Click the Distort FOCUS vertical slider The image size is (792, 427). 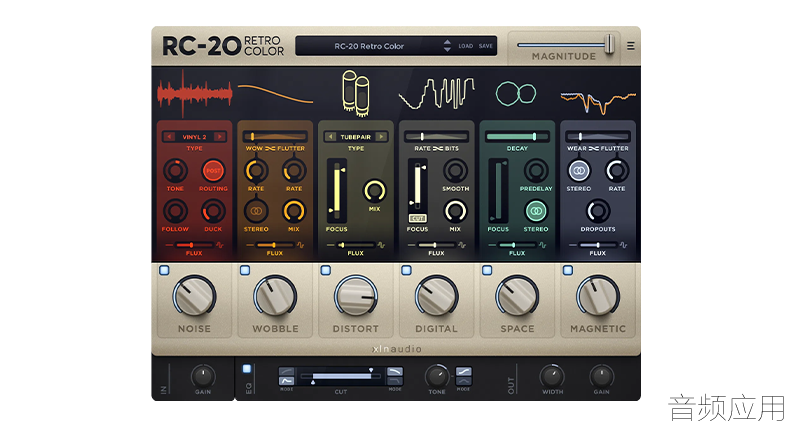pyautogui.click(x=337, y=191)
